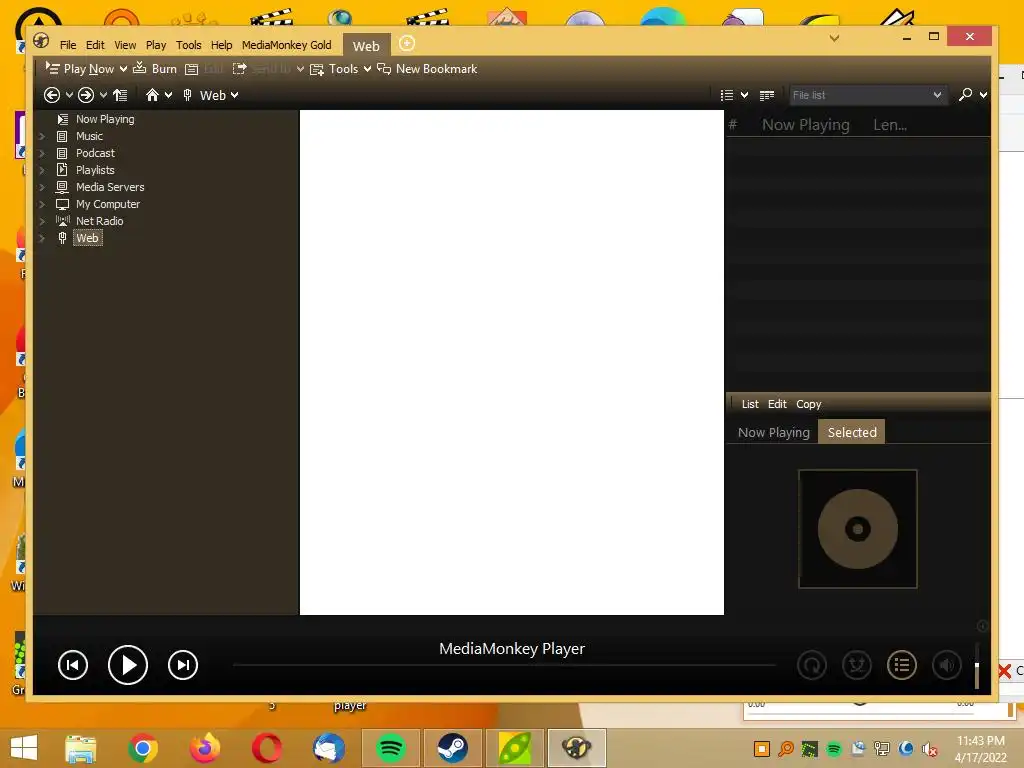
Task: Click New Bookmark in the toolbar
Action: [x=427, y=69]
